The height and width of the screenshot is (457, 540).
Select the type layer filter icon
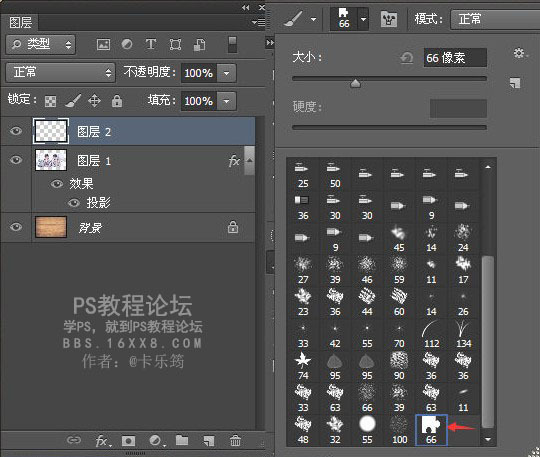coord(151,44)
